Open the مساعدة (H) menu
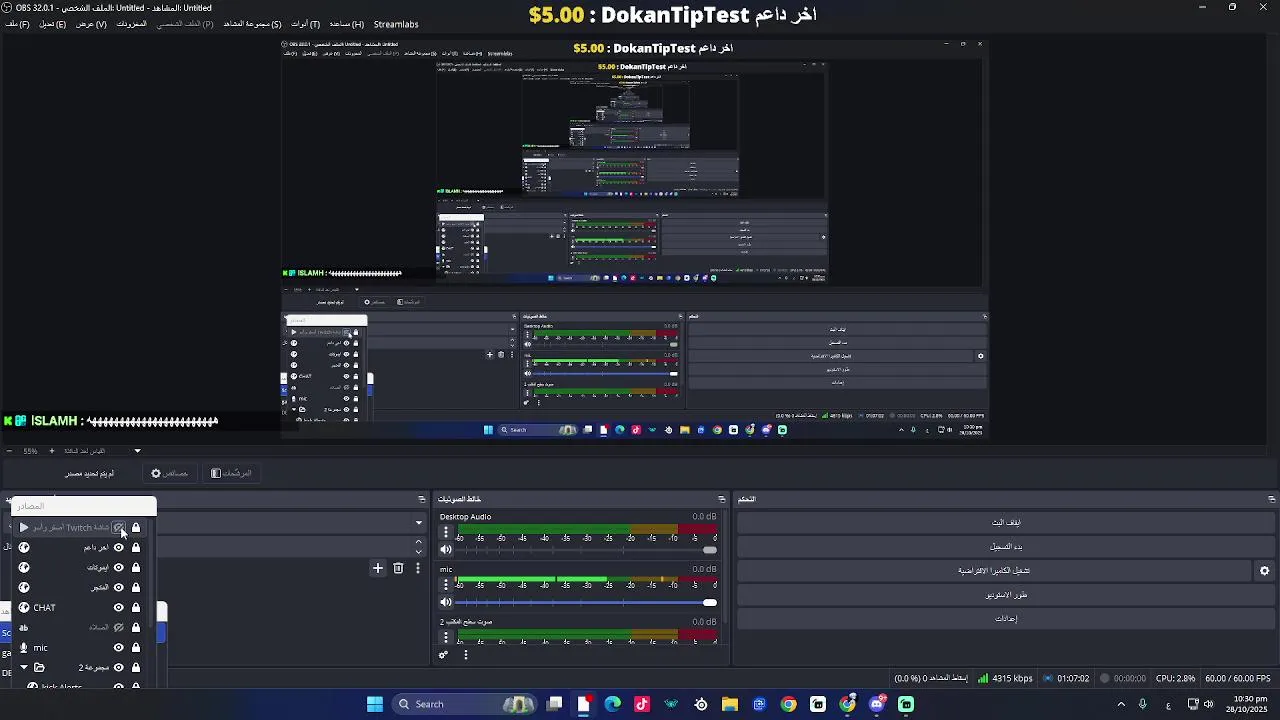 [346, 24]
